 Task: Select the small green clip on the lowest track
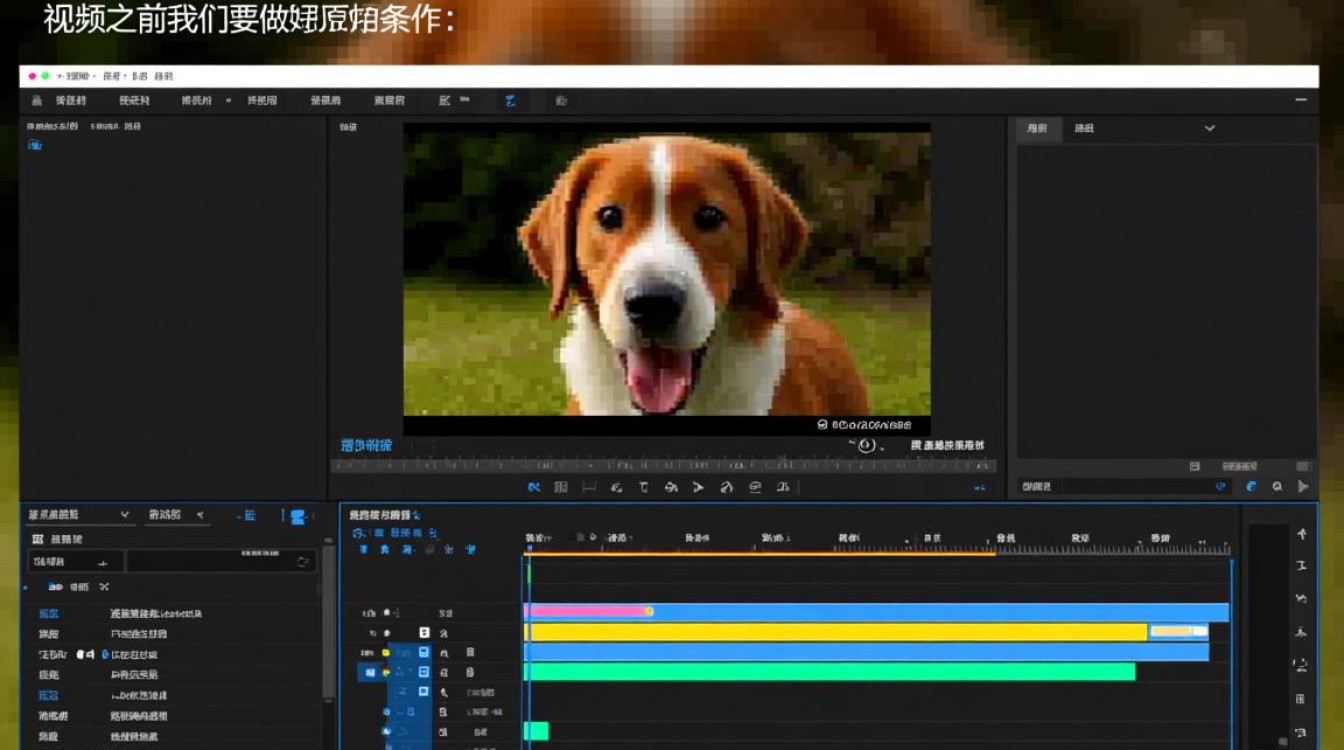click(536, 731)
